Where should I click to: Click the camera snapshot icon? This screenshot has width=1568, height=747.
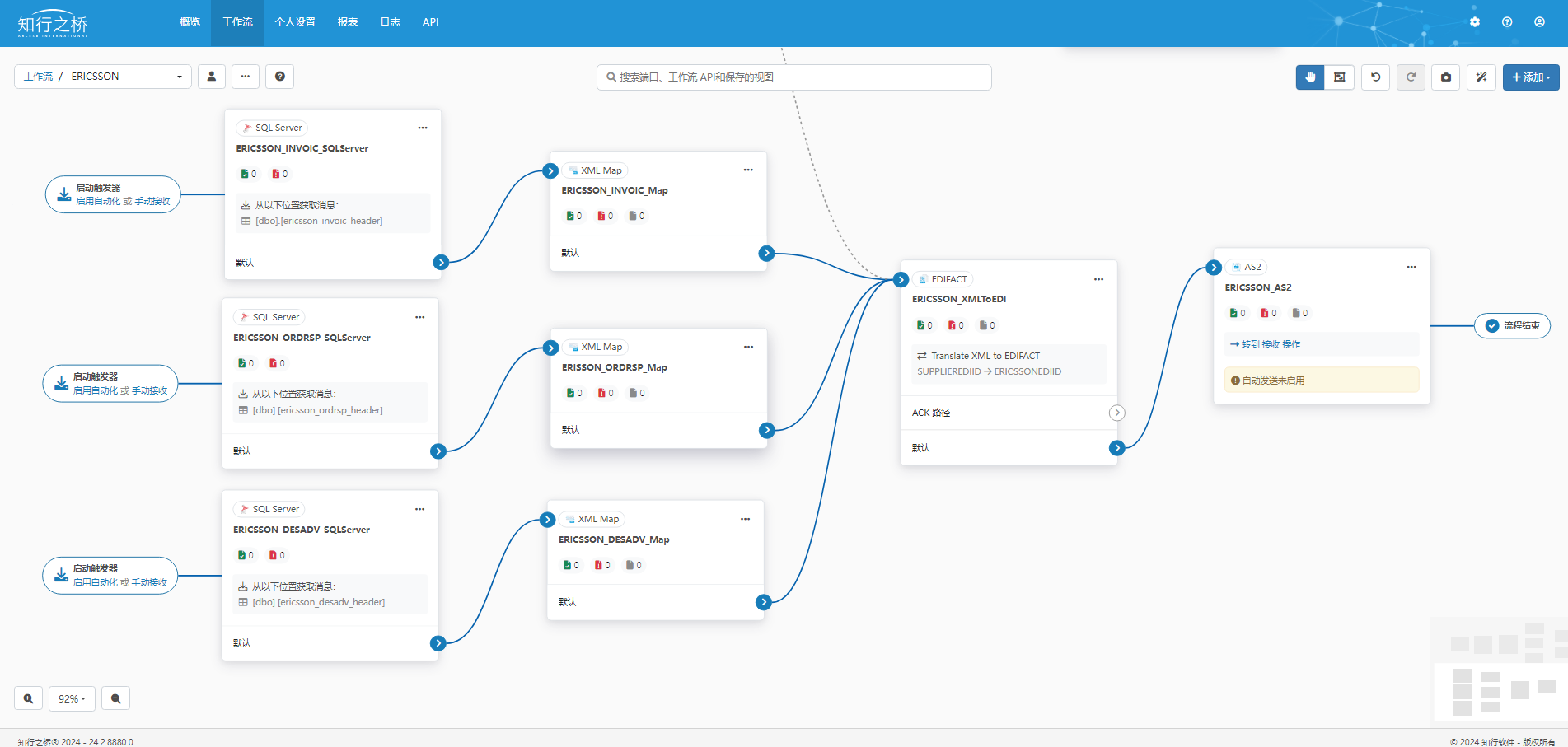point(1446,77)
